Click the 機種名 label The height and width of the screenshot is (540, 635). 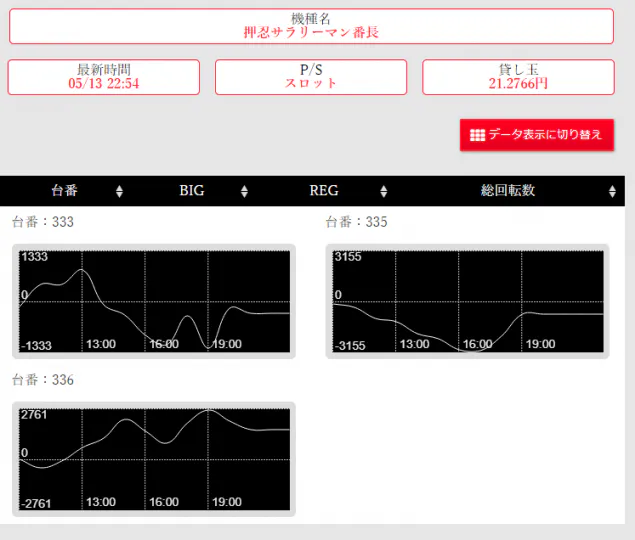[x=311, y=19]
